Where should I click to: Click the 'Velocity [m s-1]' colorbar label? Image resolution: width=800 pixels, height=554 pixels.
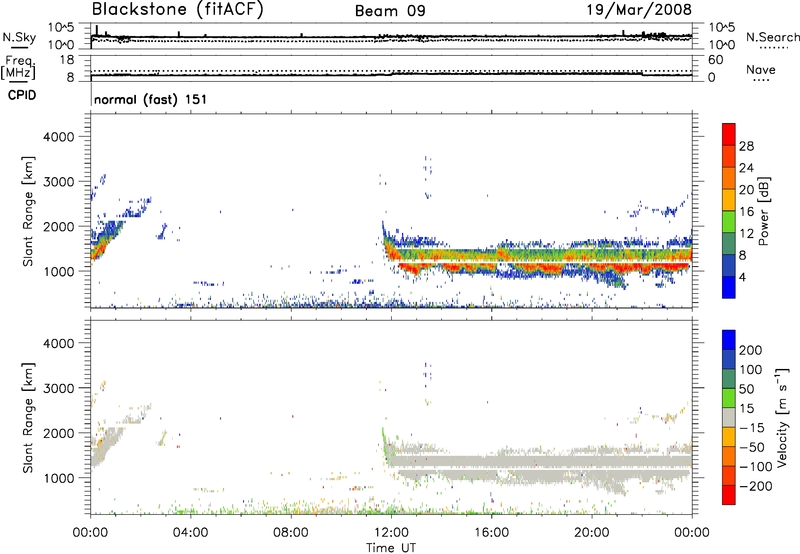[x=782, y=417]
